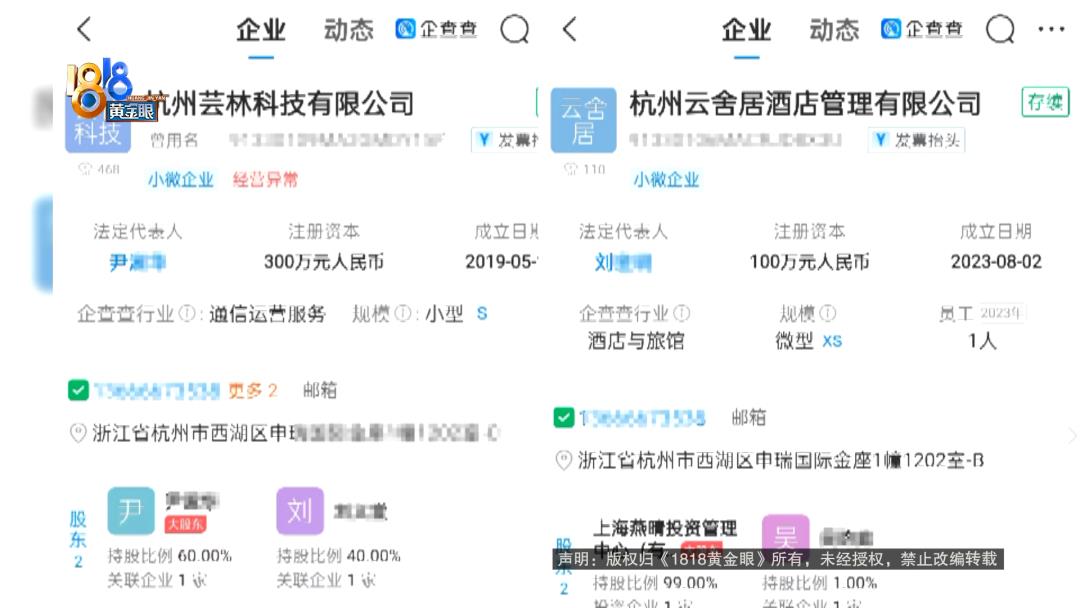The image size is (1080, 608).
Task: Tap company title 杭州芸林科技有限公司
Action: pos(280,104)
